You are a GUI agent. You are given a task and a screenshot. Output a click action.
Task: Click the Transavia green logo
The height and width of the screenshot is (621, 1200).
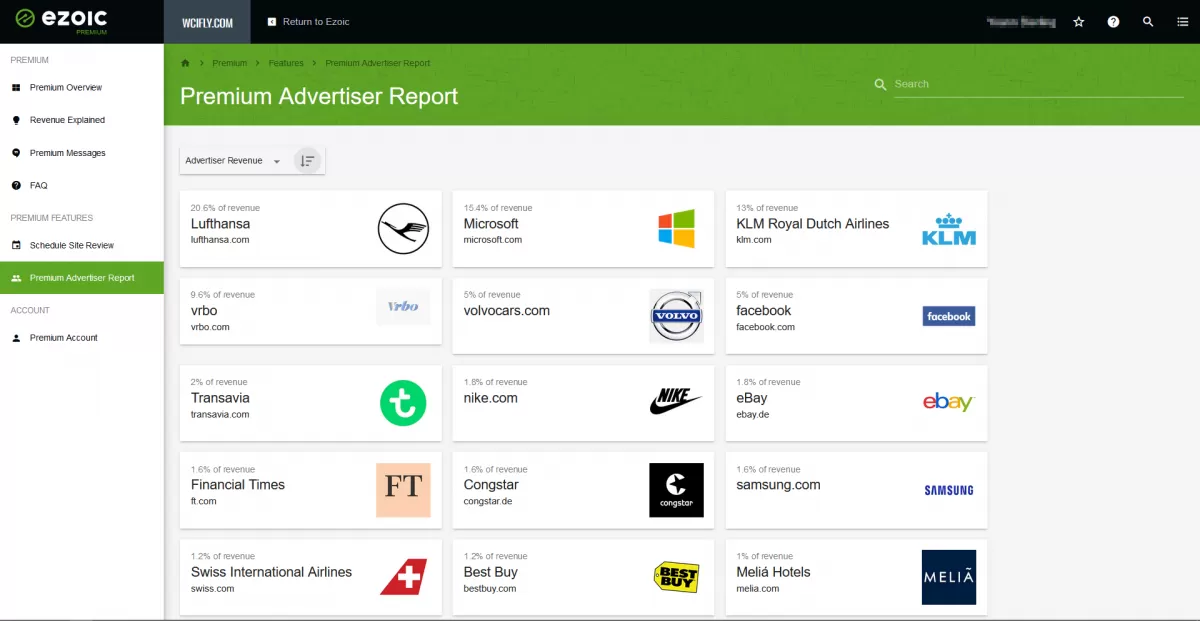(x=403, y=403)
